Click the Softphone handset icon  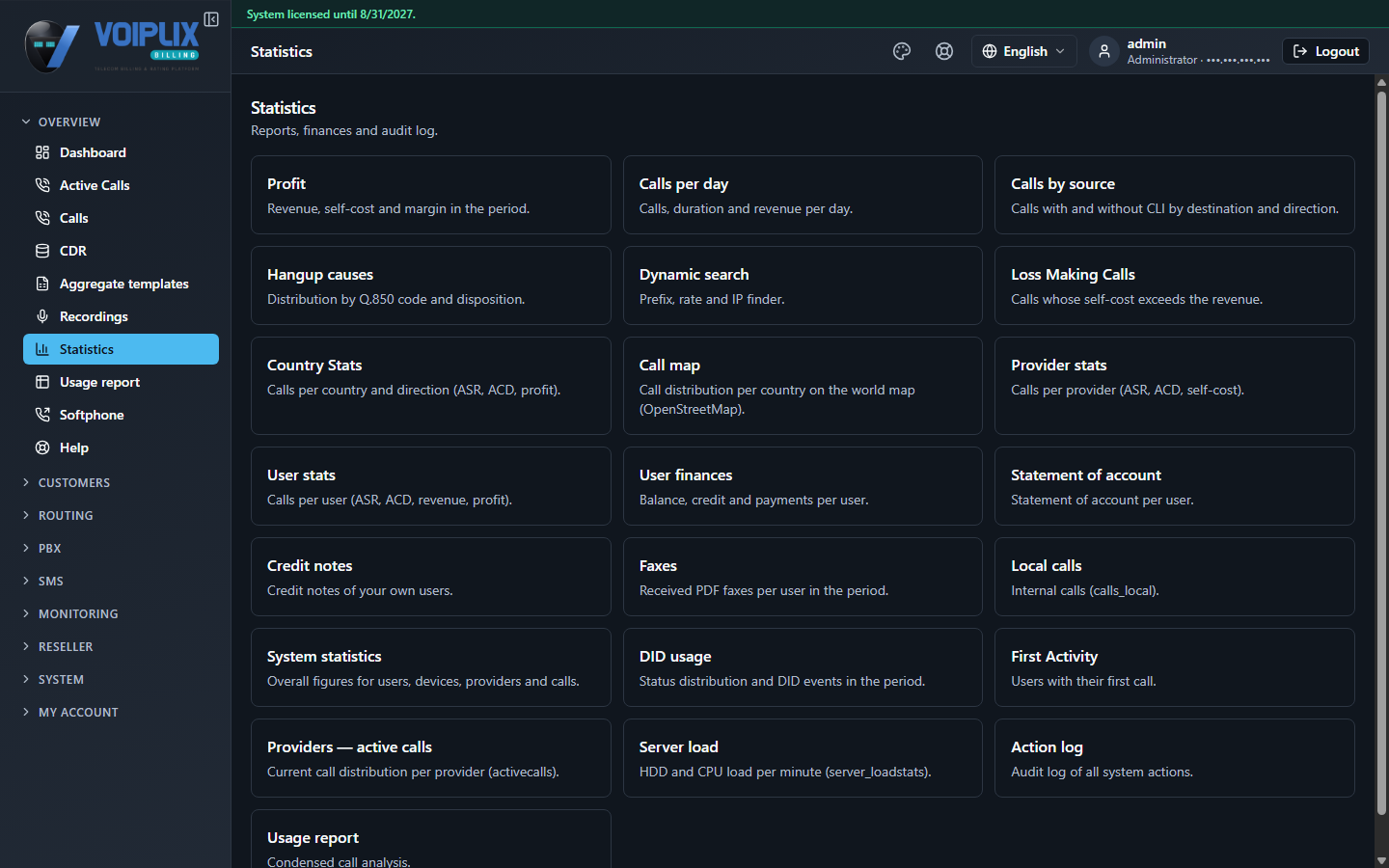point(42,415)
